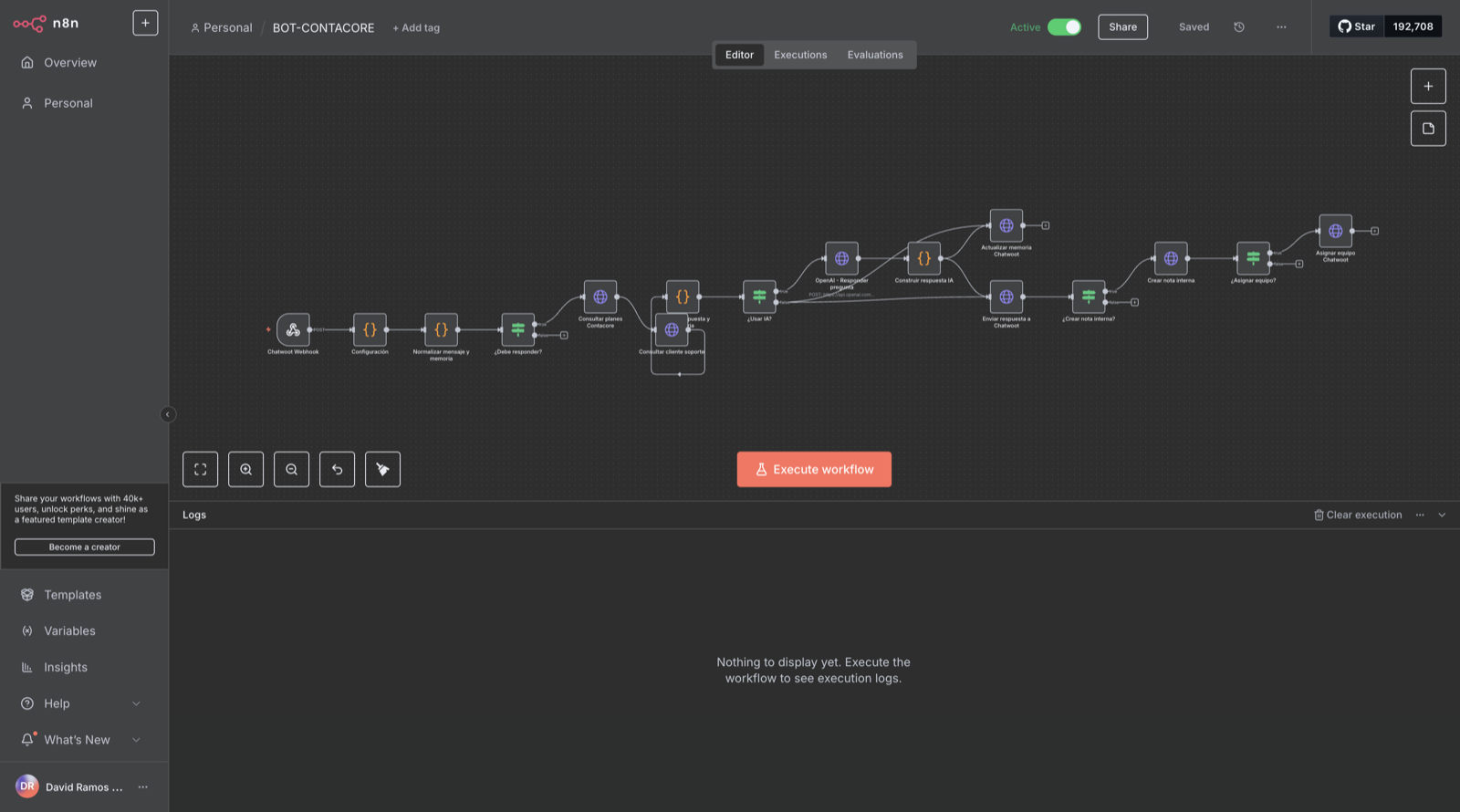The image size is (1460, 812).
Task: Click Add tag next to workflow name
Action: tap(416, 28)
